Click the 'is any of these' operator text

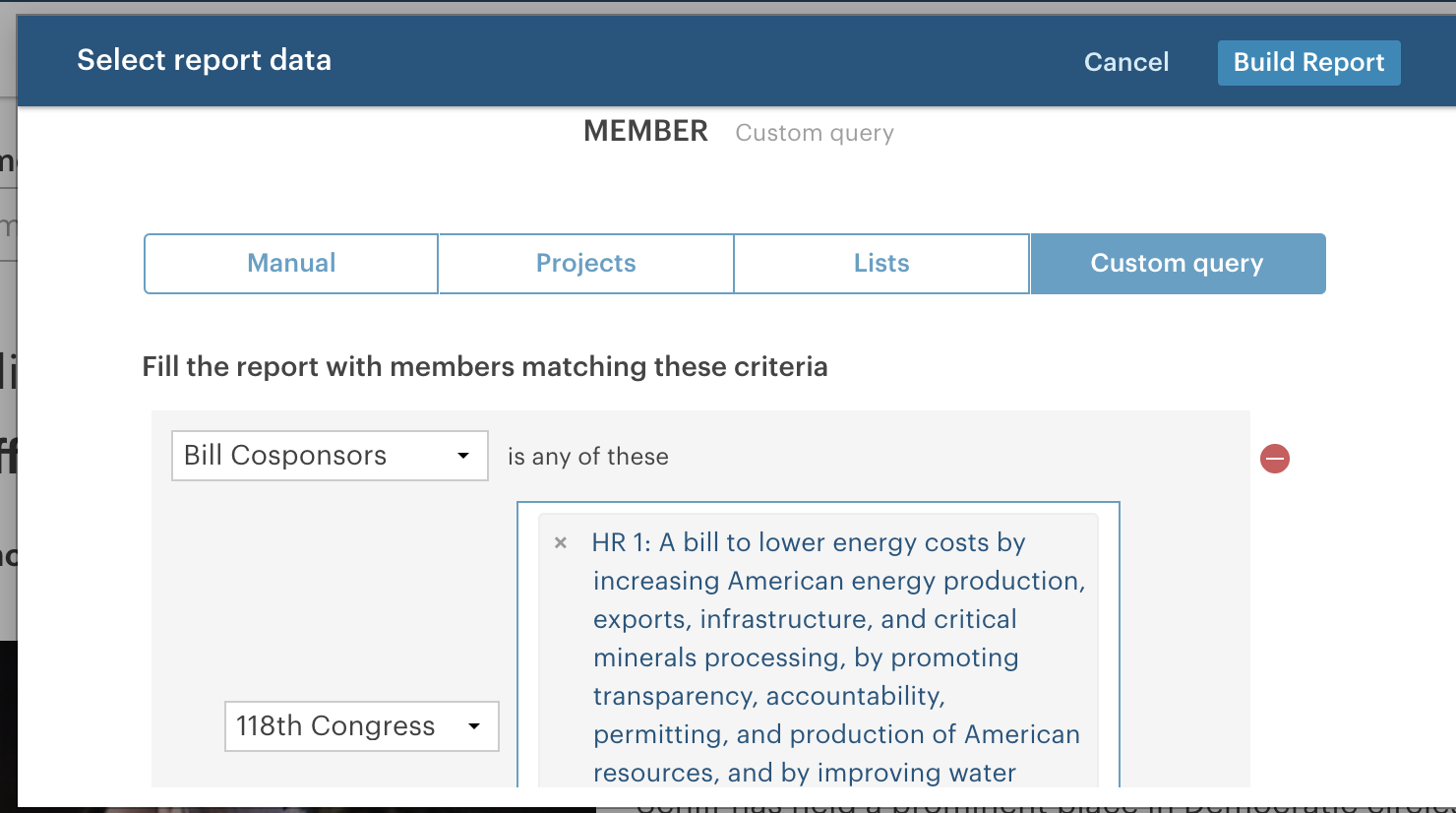coord(588,457)
